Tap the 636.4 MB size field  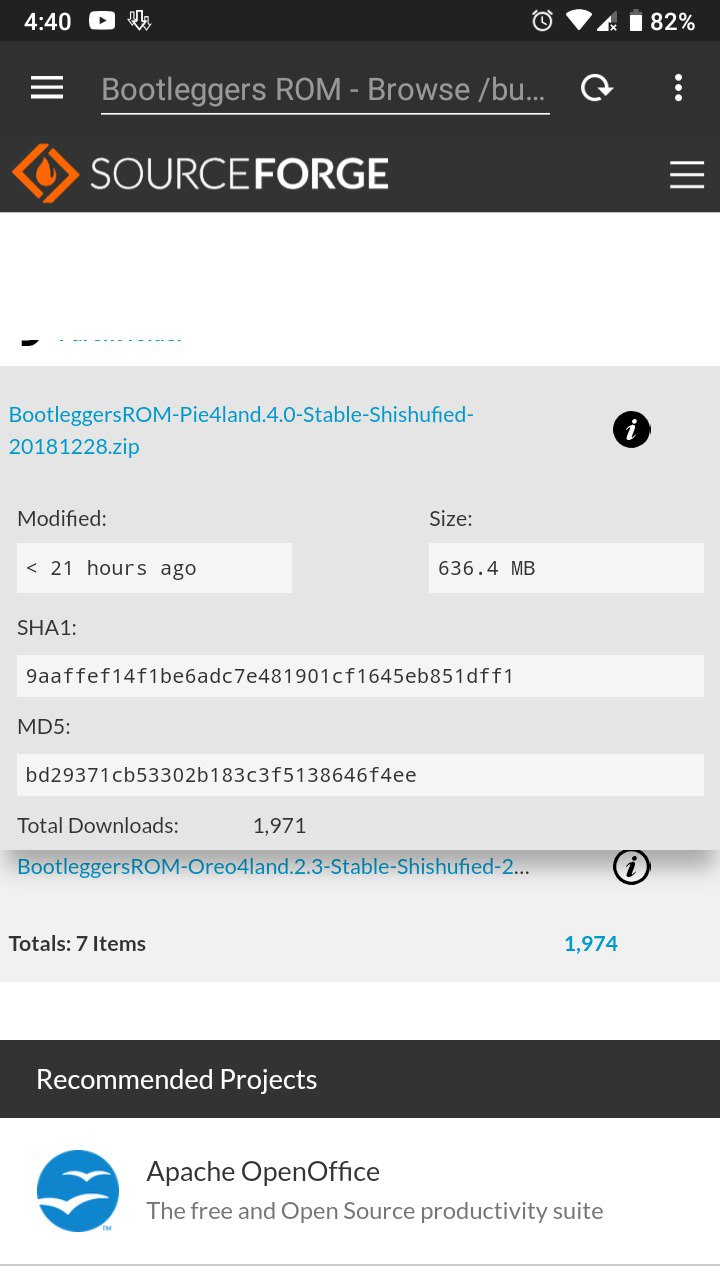(566, 568)
